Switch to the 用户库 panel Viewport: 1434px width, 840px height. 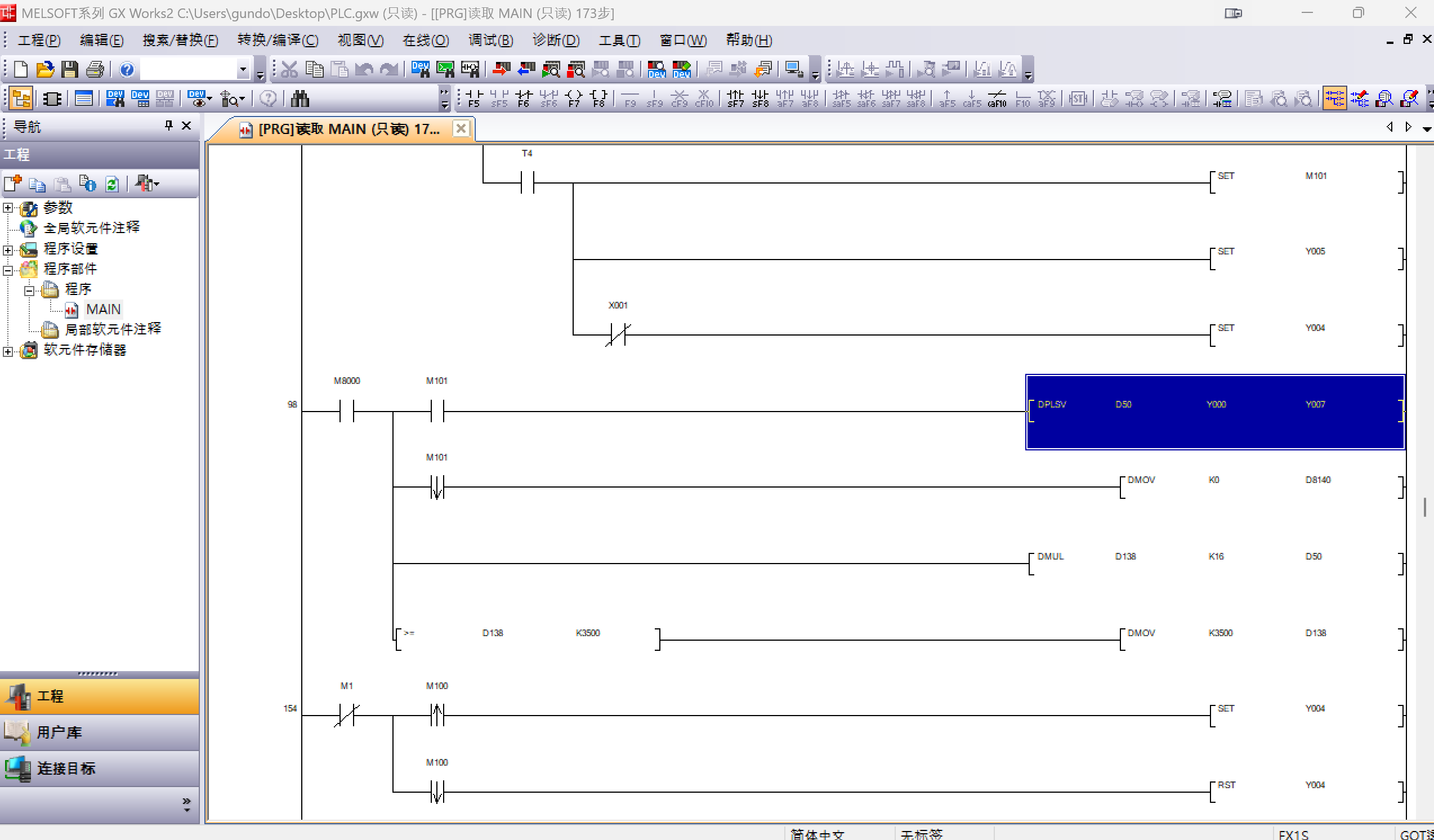[100, 732]
